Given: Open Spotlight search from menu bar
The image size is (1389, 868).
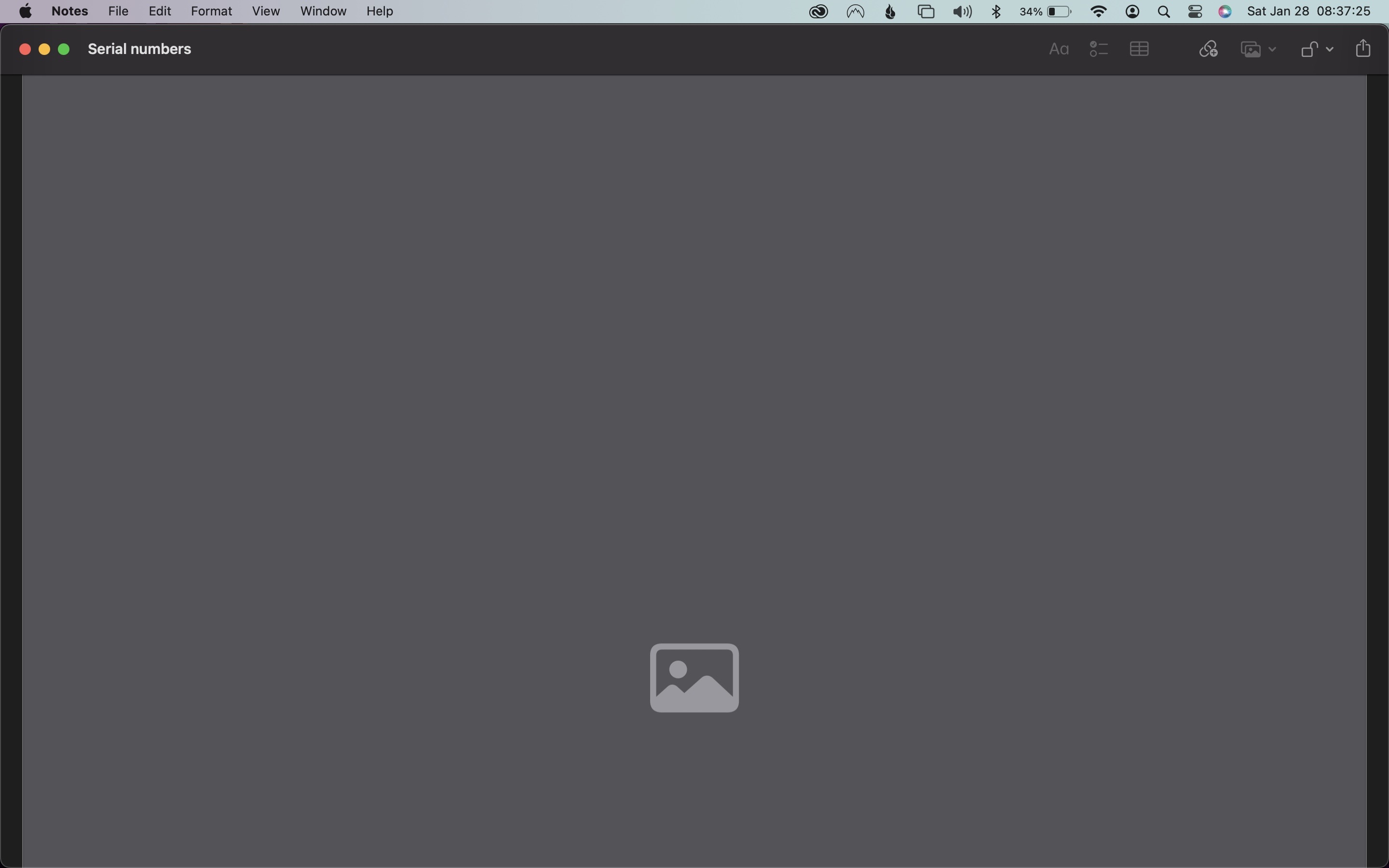Looking at the screenshot, I should click(1163, 11).
